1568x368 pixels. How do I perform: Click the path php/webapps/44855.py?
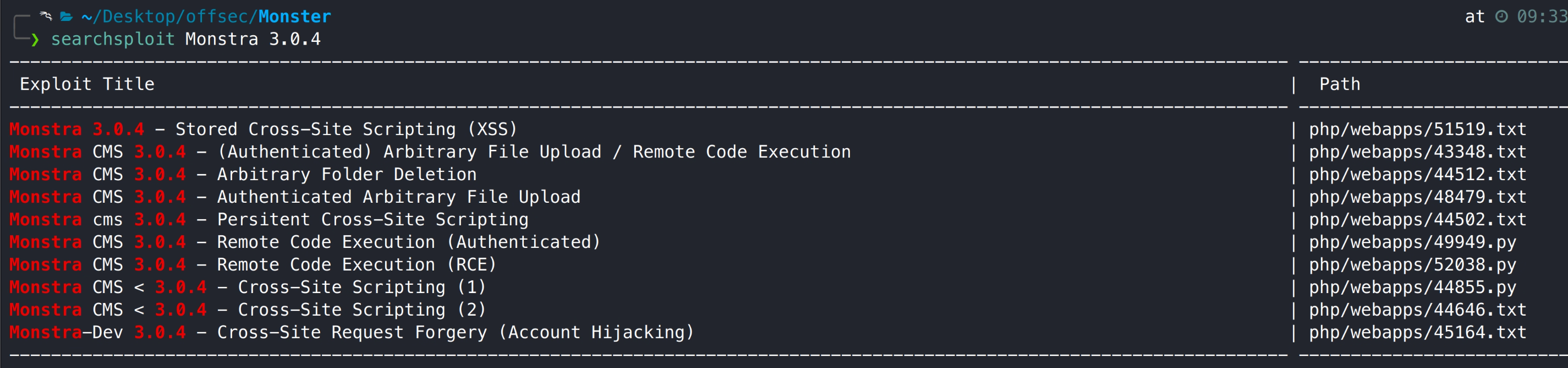tap(1412, 288)
